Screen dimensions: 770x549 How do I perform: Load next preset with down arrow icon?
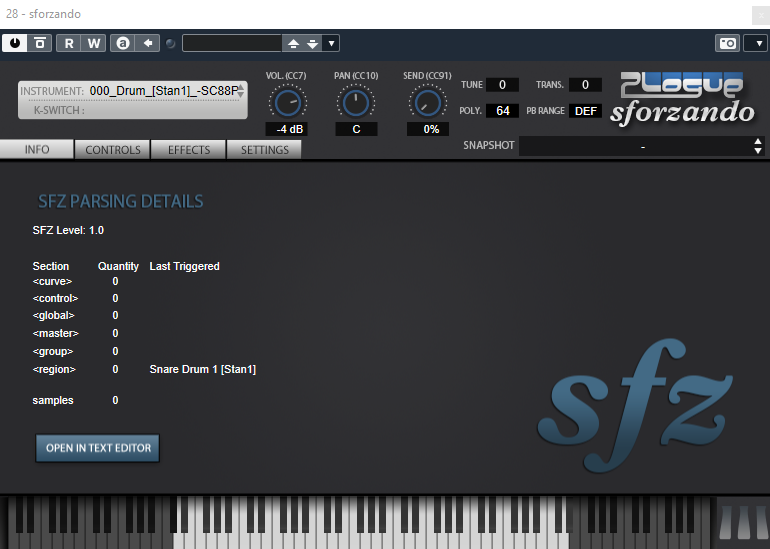[313, 44]
